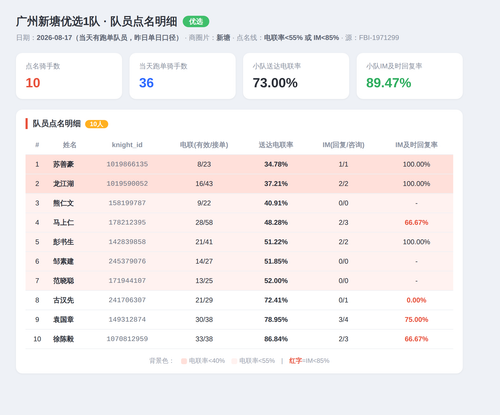Click the knight_id 158199787
Screen dimensions: 500x415
pos(127,203)
